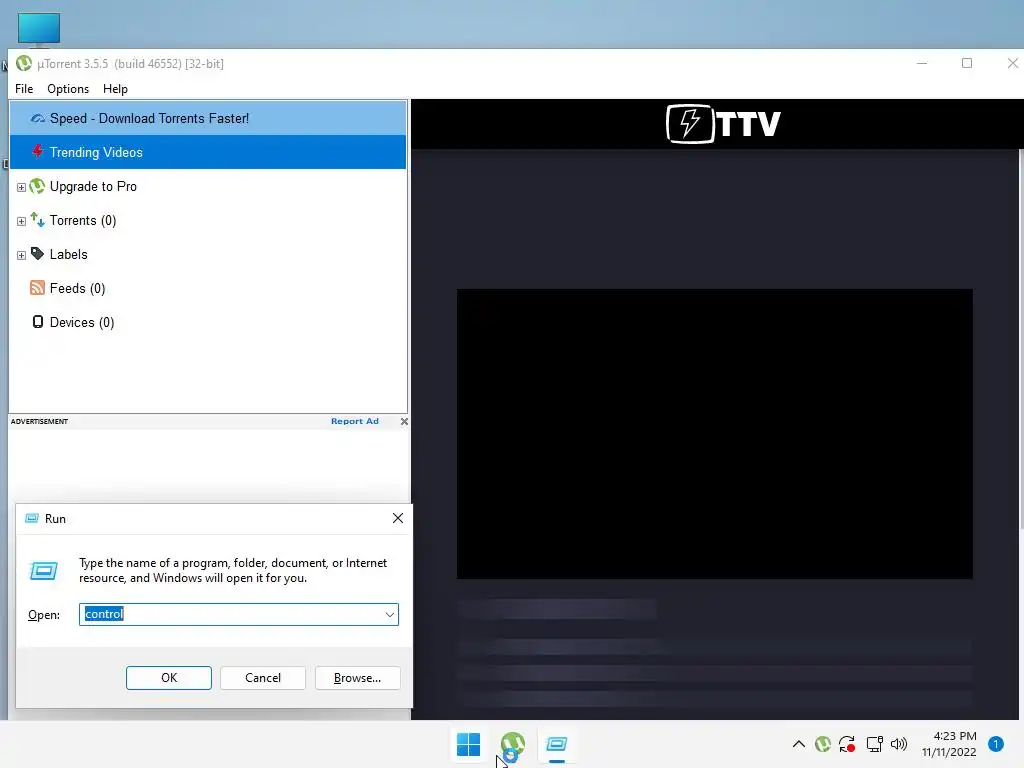
Task: Close the Run dialog
Action: click(398, 519)
